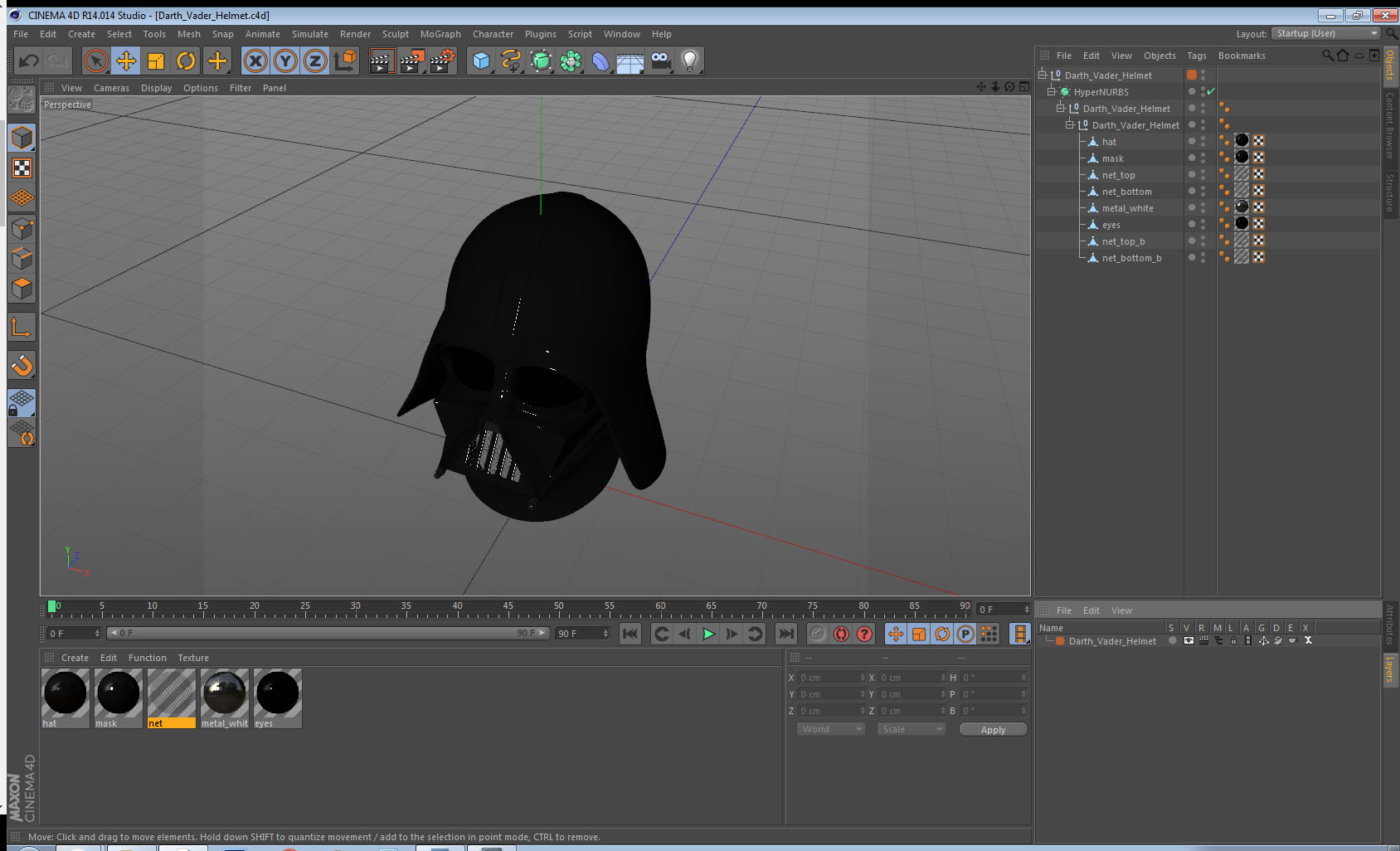Add a Floor environment object
Image resolution: width=1400 pixels, height=851 pixels.
click(x=630, y=61)
